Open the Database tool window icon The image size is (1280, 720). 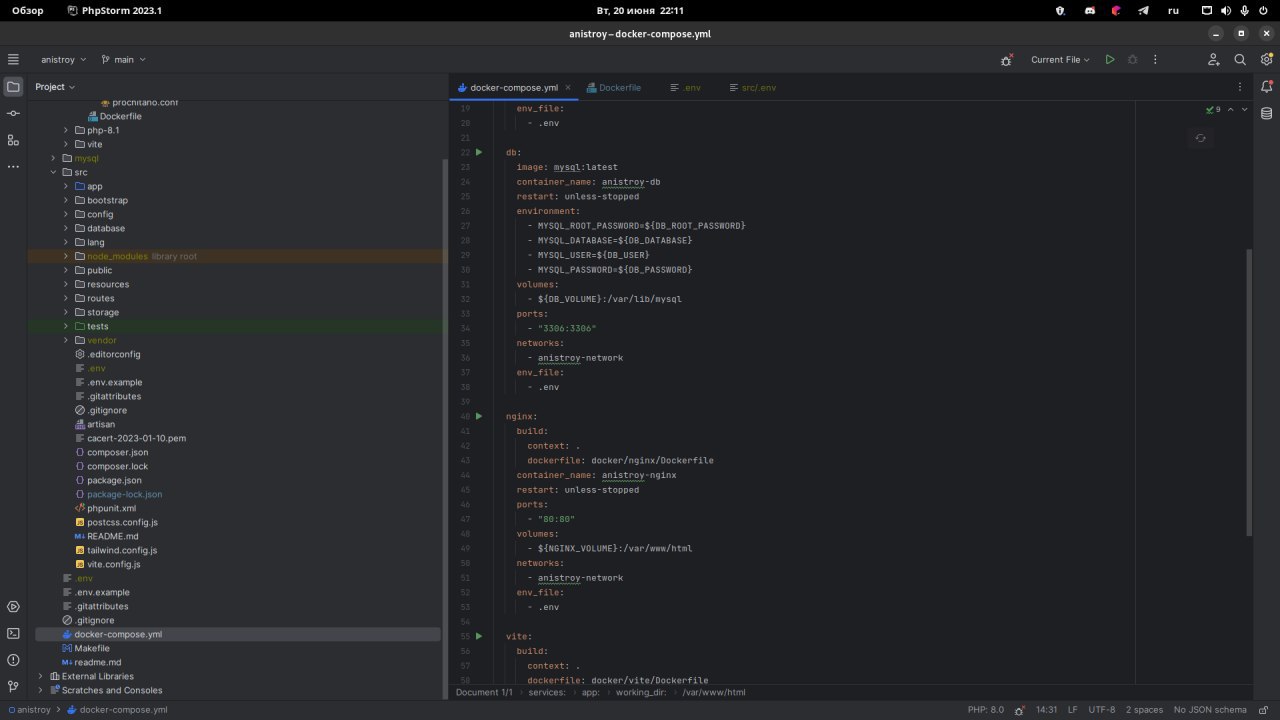pyautogui.click(x=1267, y=113)
